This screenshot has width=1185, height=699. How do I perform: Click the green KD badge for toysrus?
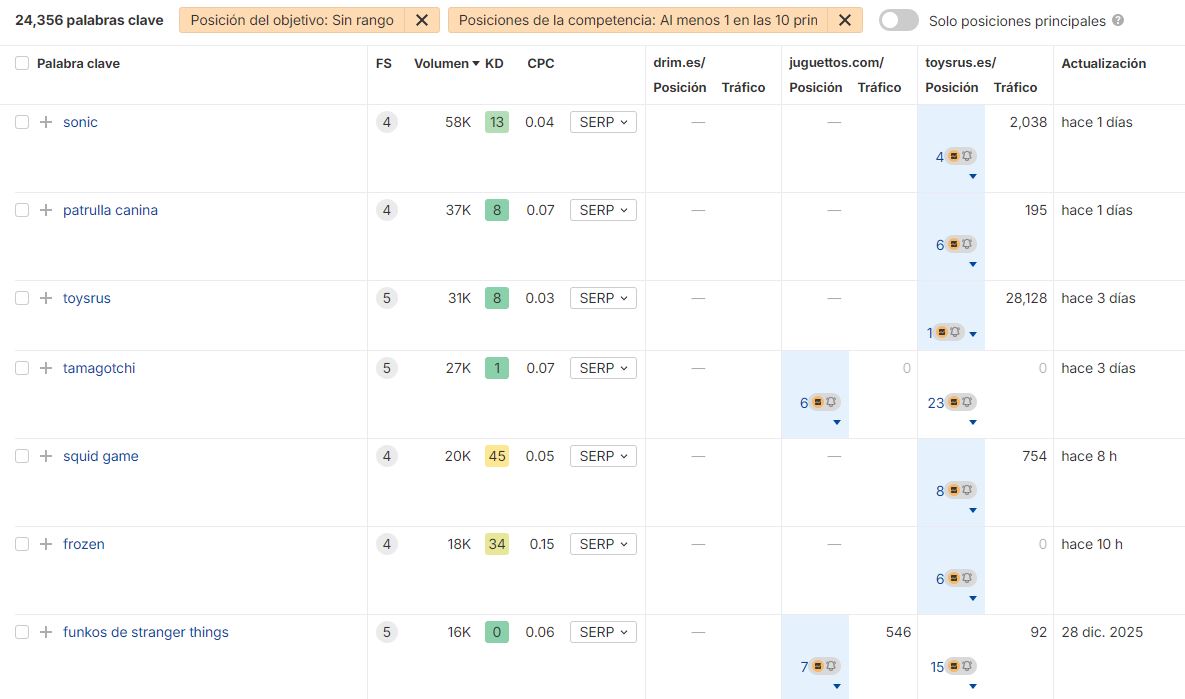[496, 298]
